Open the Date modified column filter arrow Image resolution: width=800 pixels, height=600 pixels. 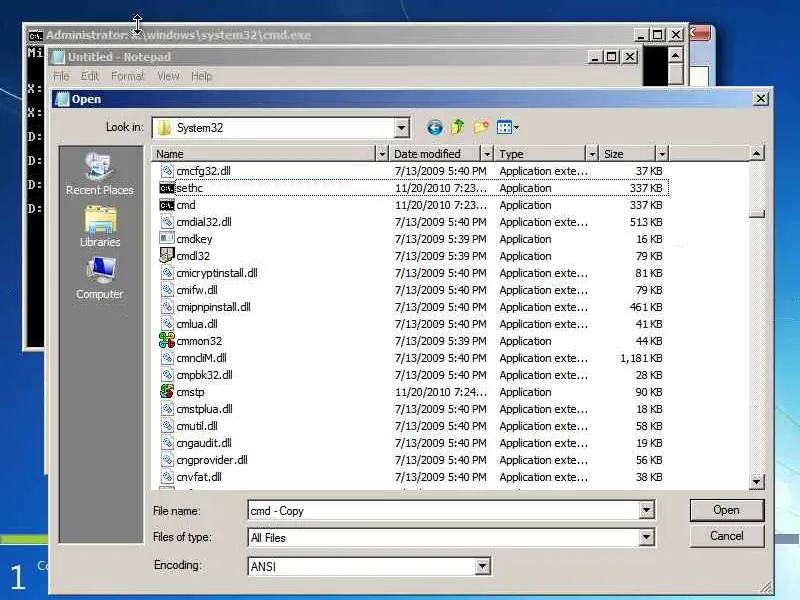487,154
